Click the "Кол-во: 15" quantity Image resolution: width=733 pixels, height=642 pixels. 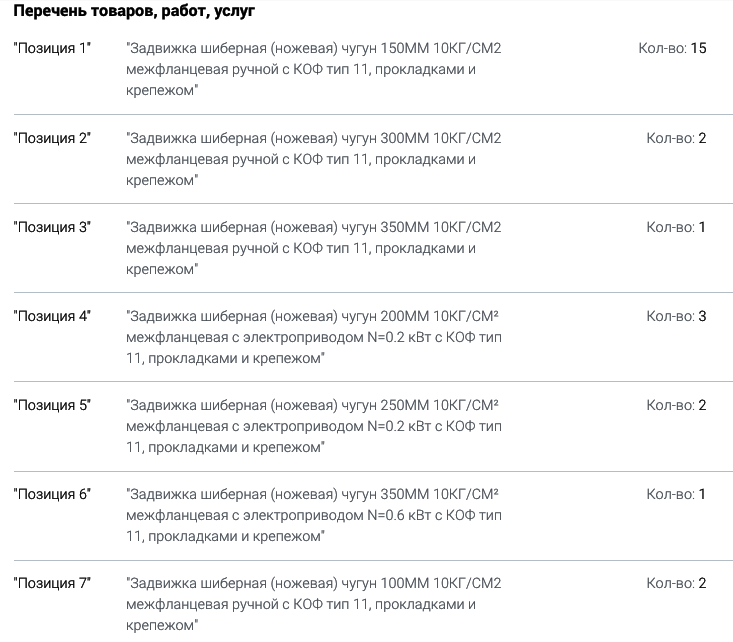point(672,48)
